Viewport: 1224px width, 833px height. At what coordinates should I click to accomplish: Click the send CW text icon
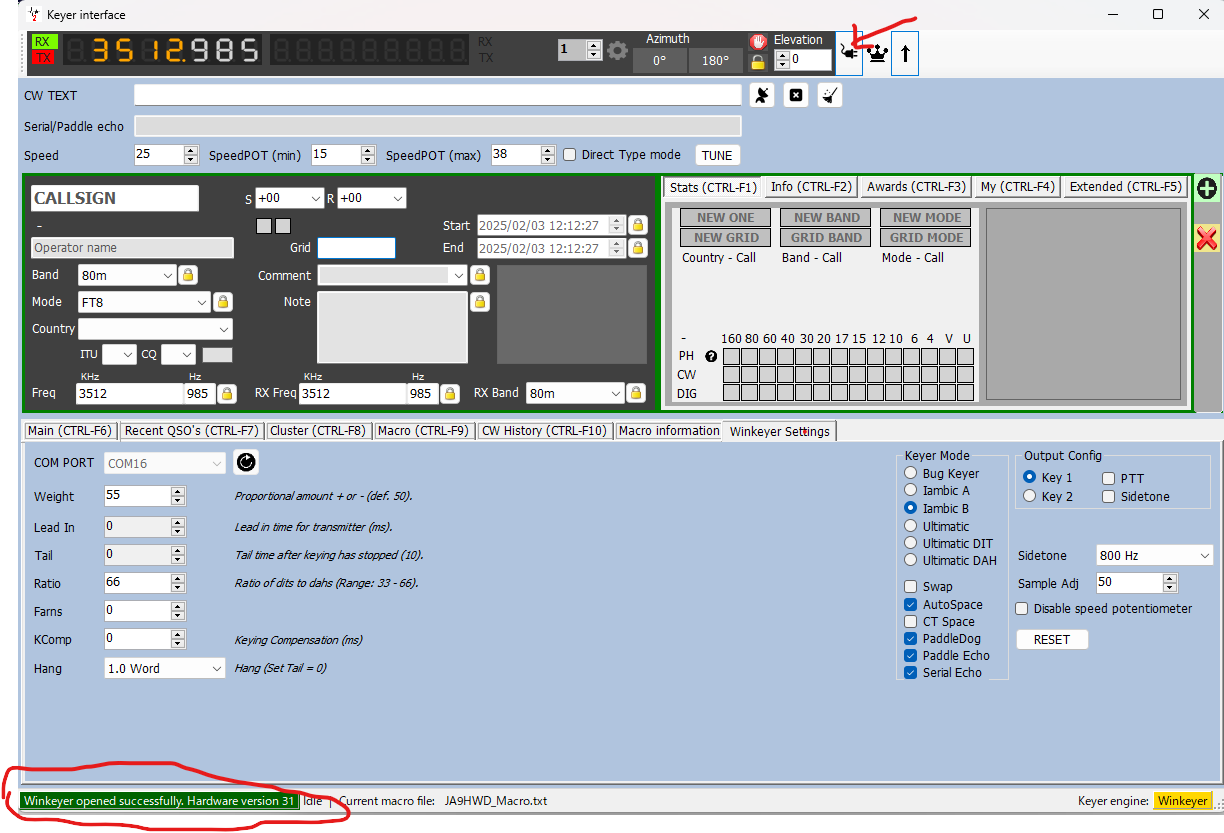click(762, 95)
